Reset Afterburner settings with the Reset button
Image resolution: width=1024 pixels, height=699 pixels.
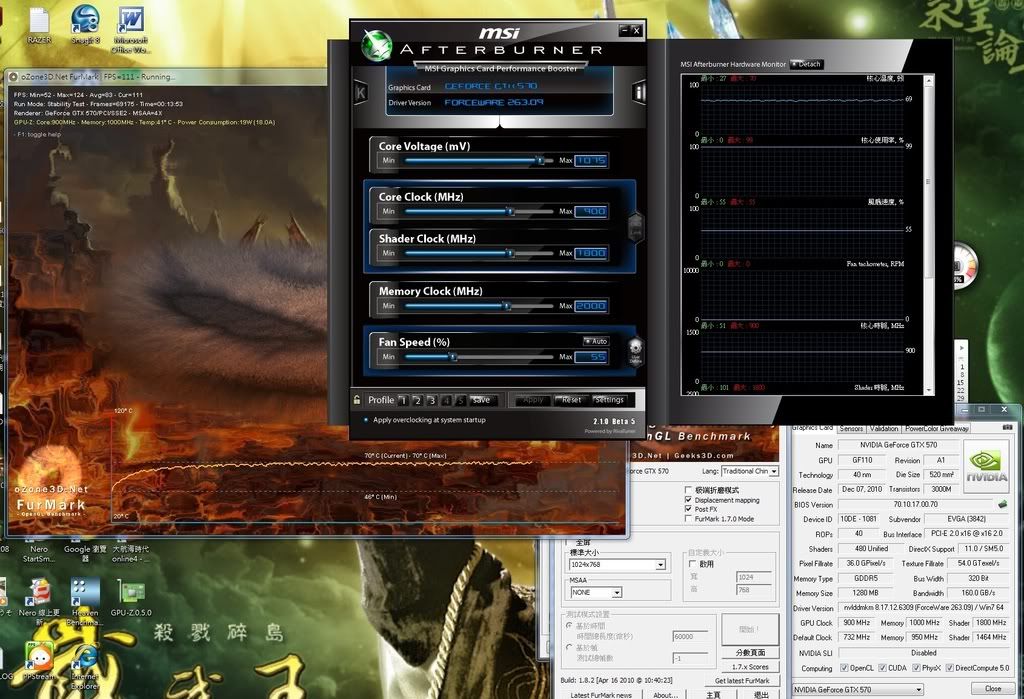coord(571,400)
